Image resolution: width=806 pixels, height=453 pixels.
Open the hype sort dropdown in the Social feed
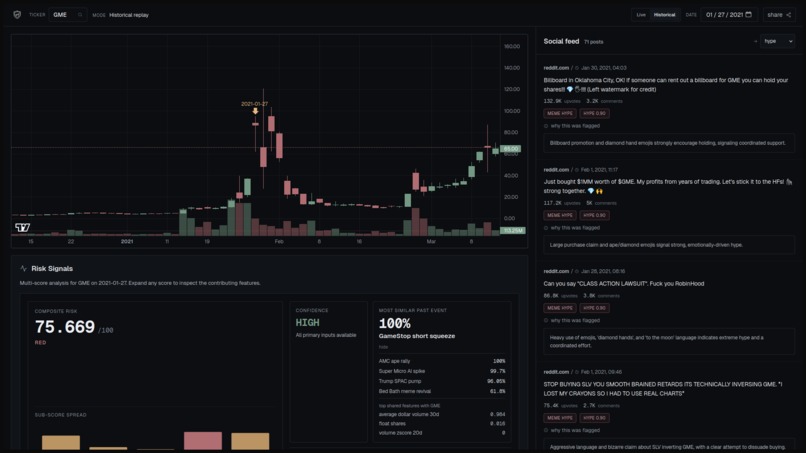pyautogui.click(x=778, y=41)
